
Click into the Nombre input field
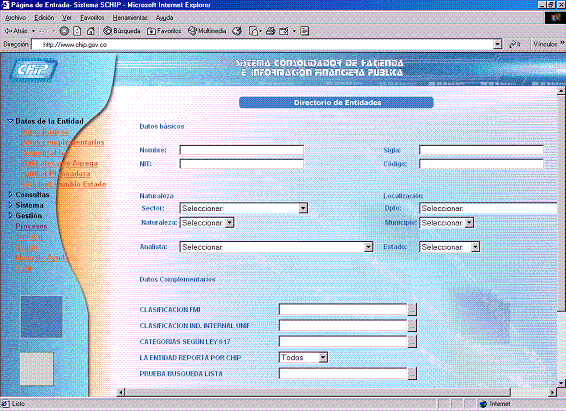(241, 150)
